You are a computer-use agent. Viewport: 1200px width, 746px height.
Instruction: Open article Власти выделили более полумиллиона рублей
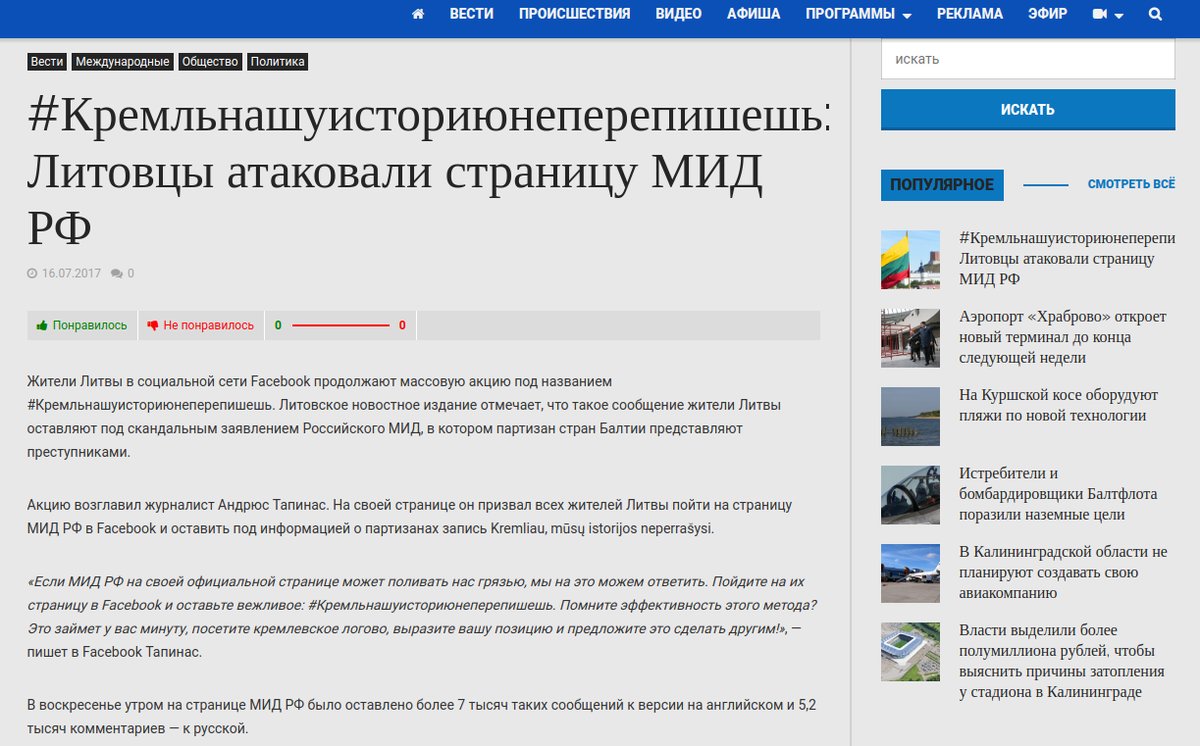(x=1062, y=661)
